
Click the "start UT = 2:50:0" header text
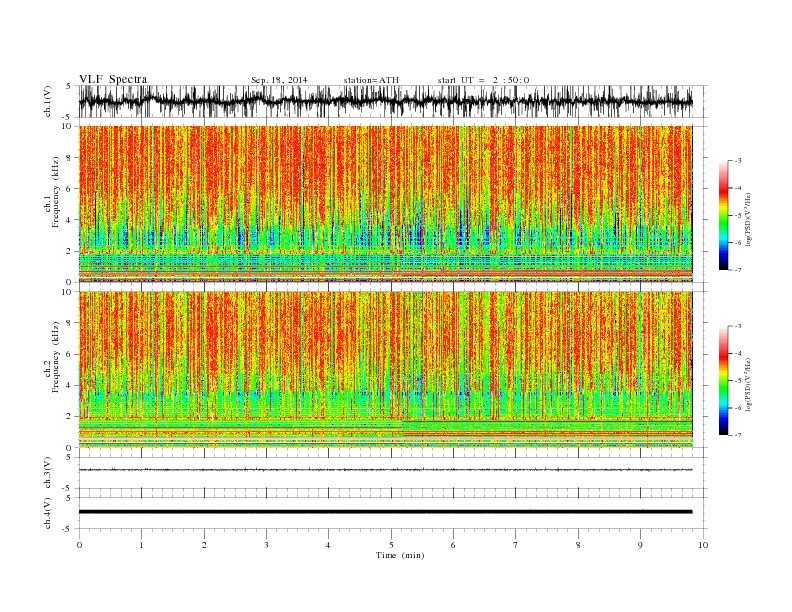[483, 80]
